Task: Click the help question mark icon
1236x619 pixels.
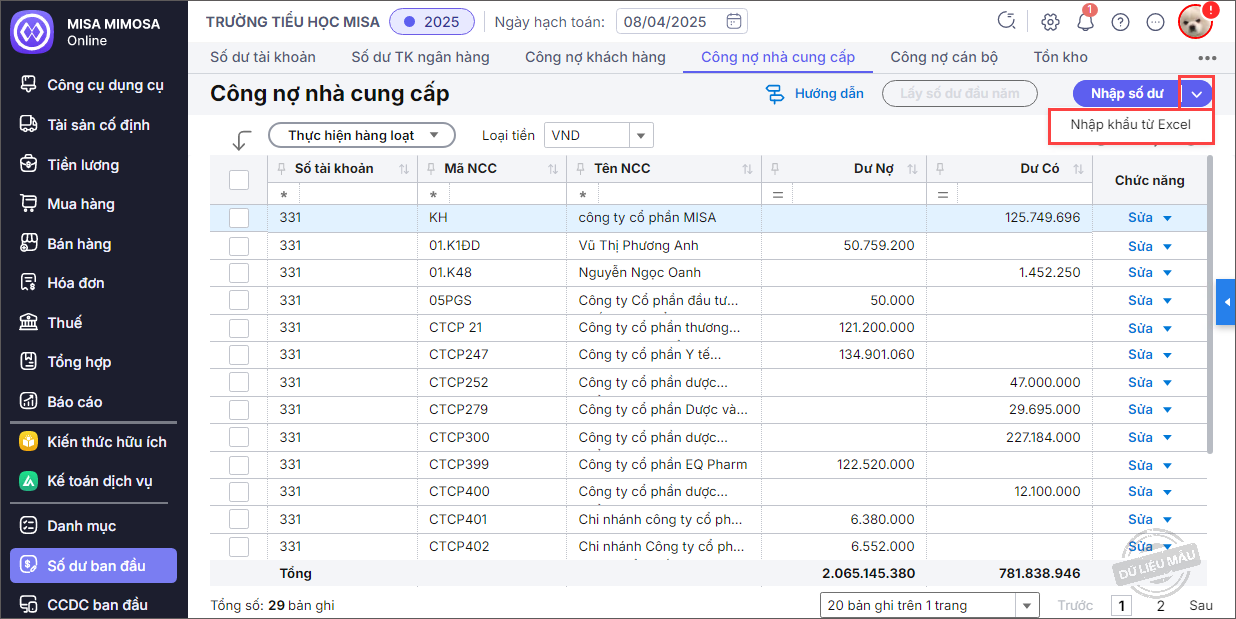Action: click(1120, 22)
